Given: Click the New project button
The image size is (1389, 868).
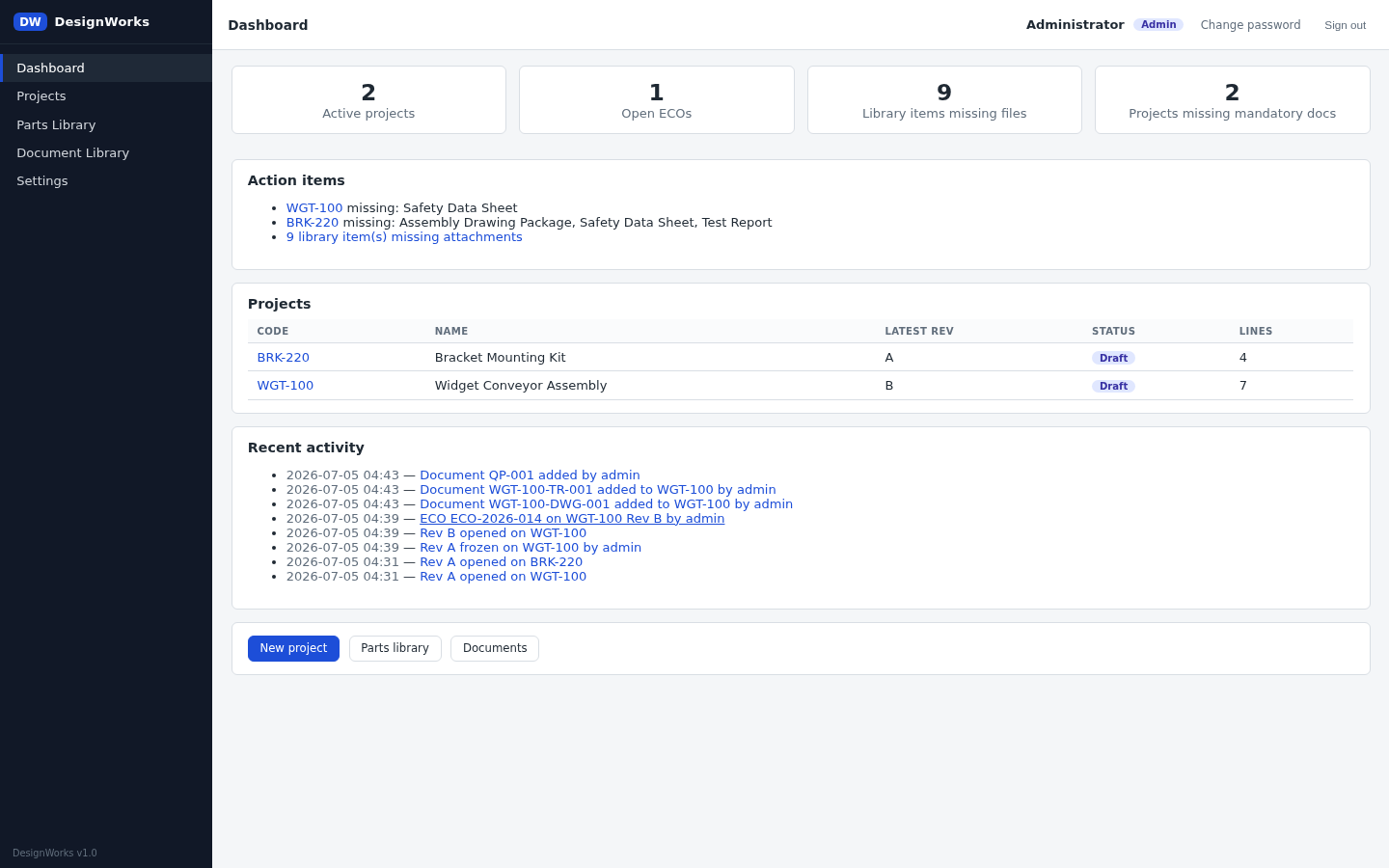Looking at the screenshot, I should click(x=293, y=648).
